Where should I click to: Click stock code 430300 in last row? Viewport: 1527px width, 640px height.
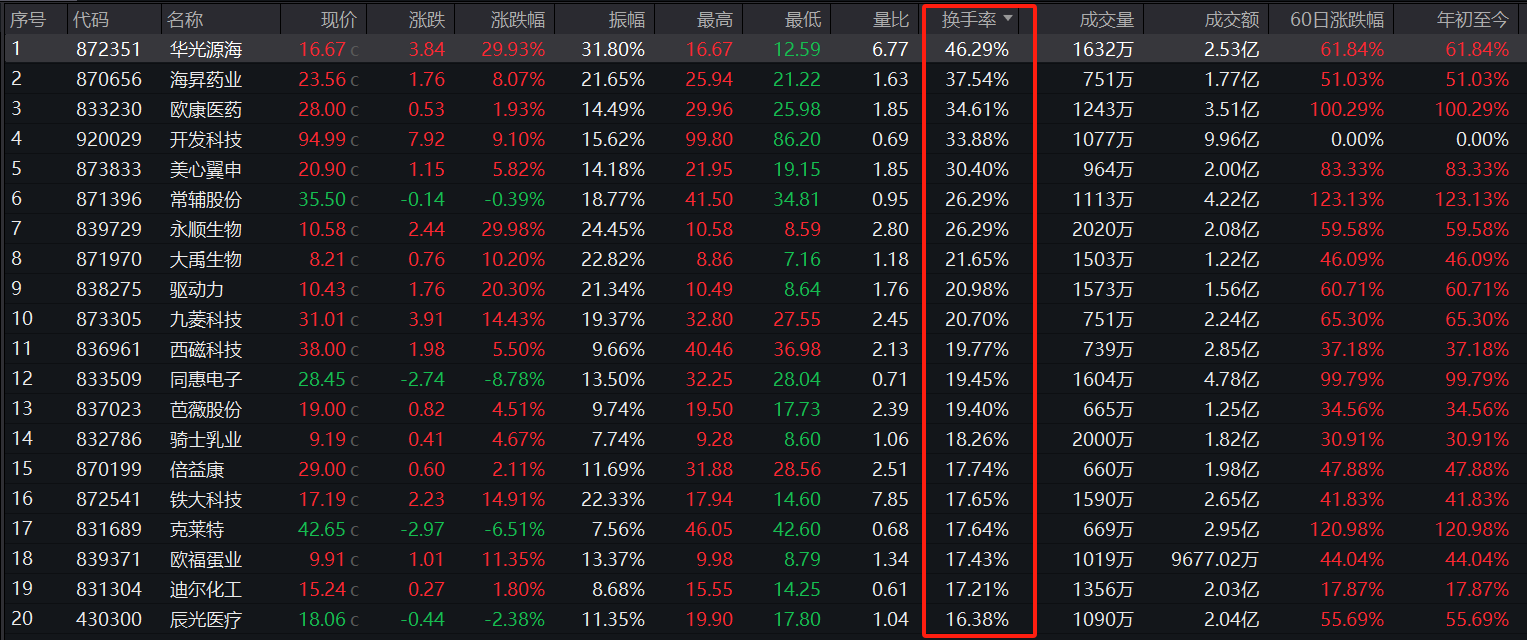tap(108, 619)
